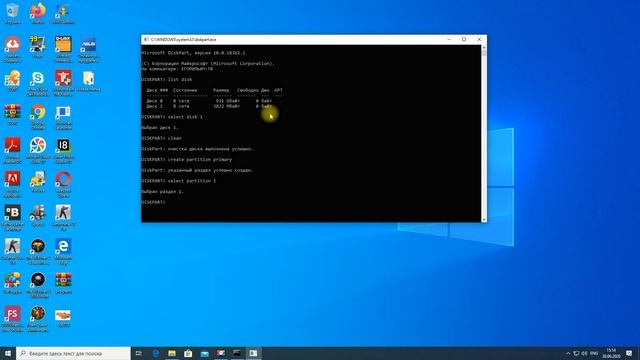This screenshot has width=640, height=360.
Task: Click the 'select disk 1' command line
Action: (x=172, y=117)
